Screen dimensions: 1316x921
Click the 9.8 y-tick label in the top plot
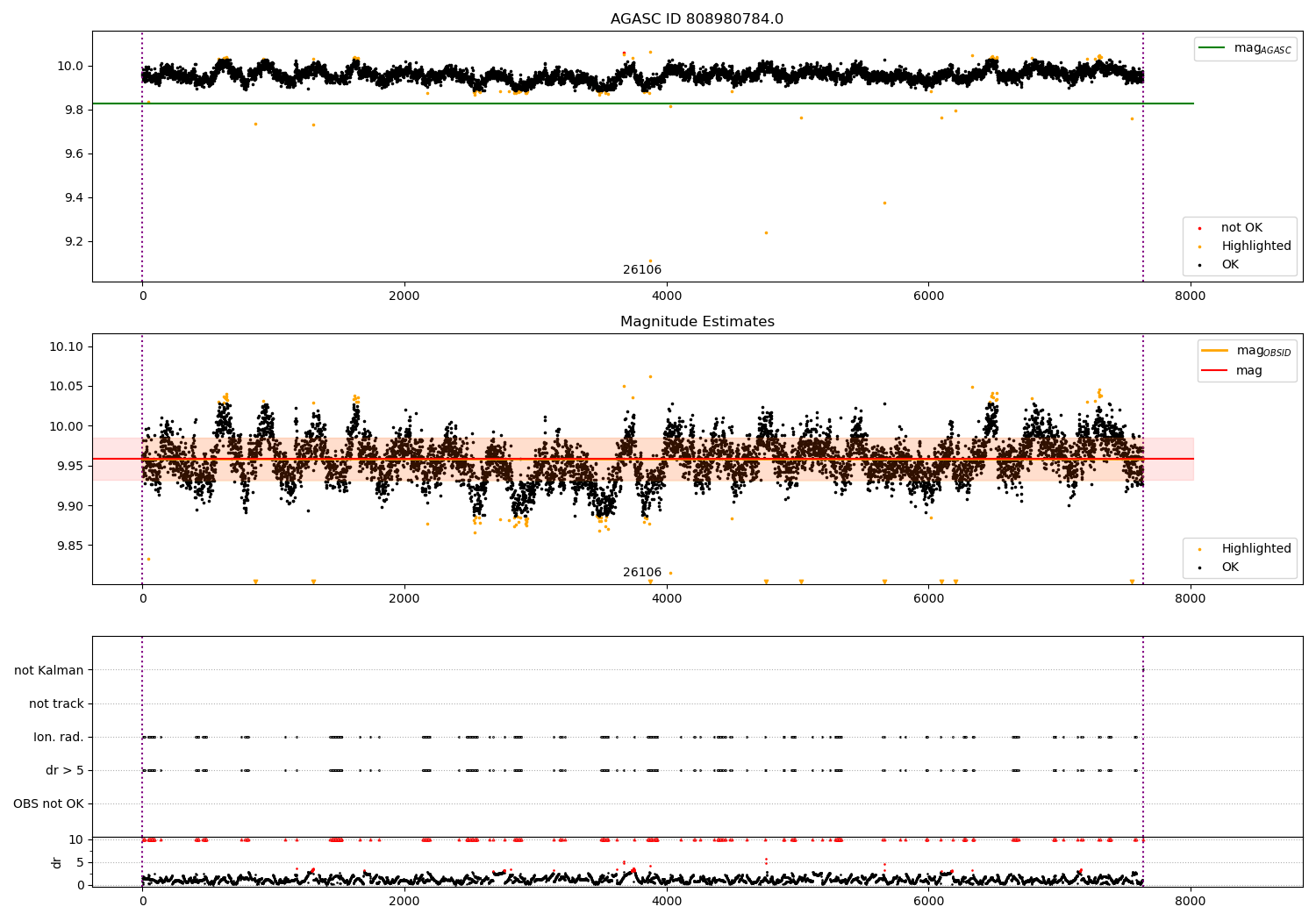73,110
